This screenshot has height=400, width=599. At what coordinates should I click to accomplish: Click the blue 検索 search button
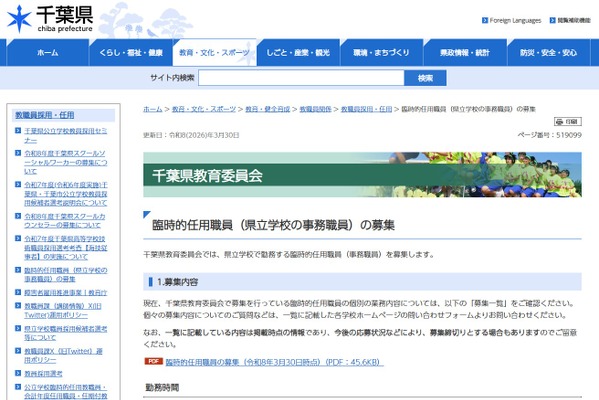tap(425, 78)
